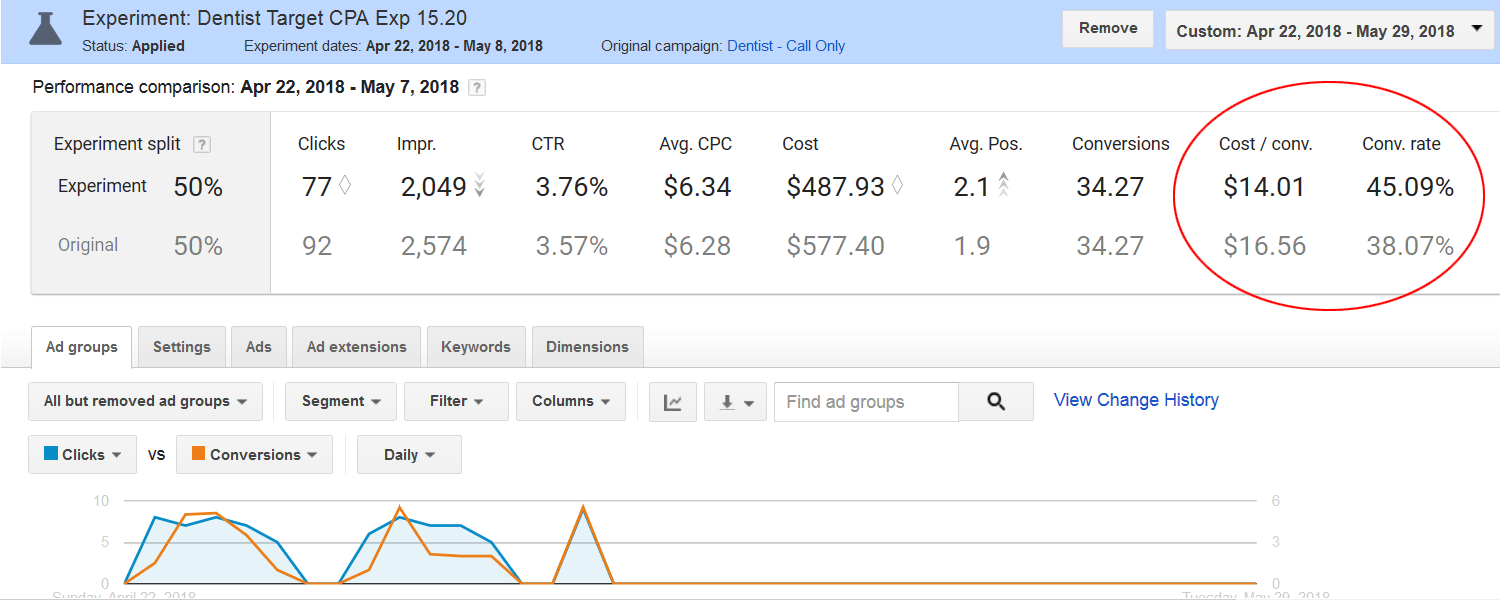
Task: Toggle the line chart view icon
Action: [x=673, y=402]
